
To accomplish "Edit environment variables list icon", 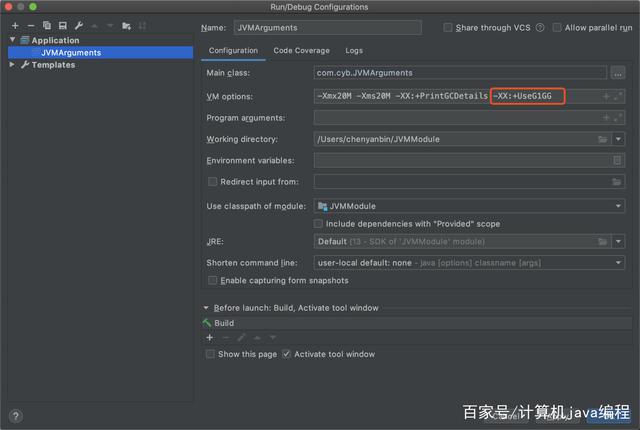I will pos(617,160).
